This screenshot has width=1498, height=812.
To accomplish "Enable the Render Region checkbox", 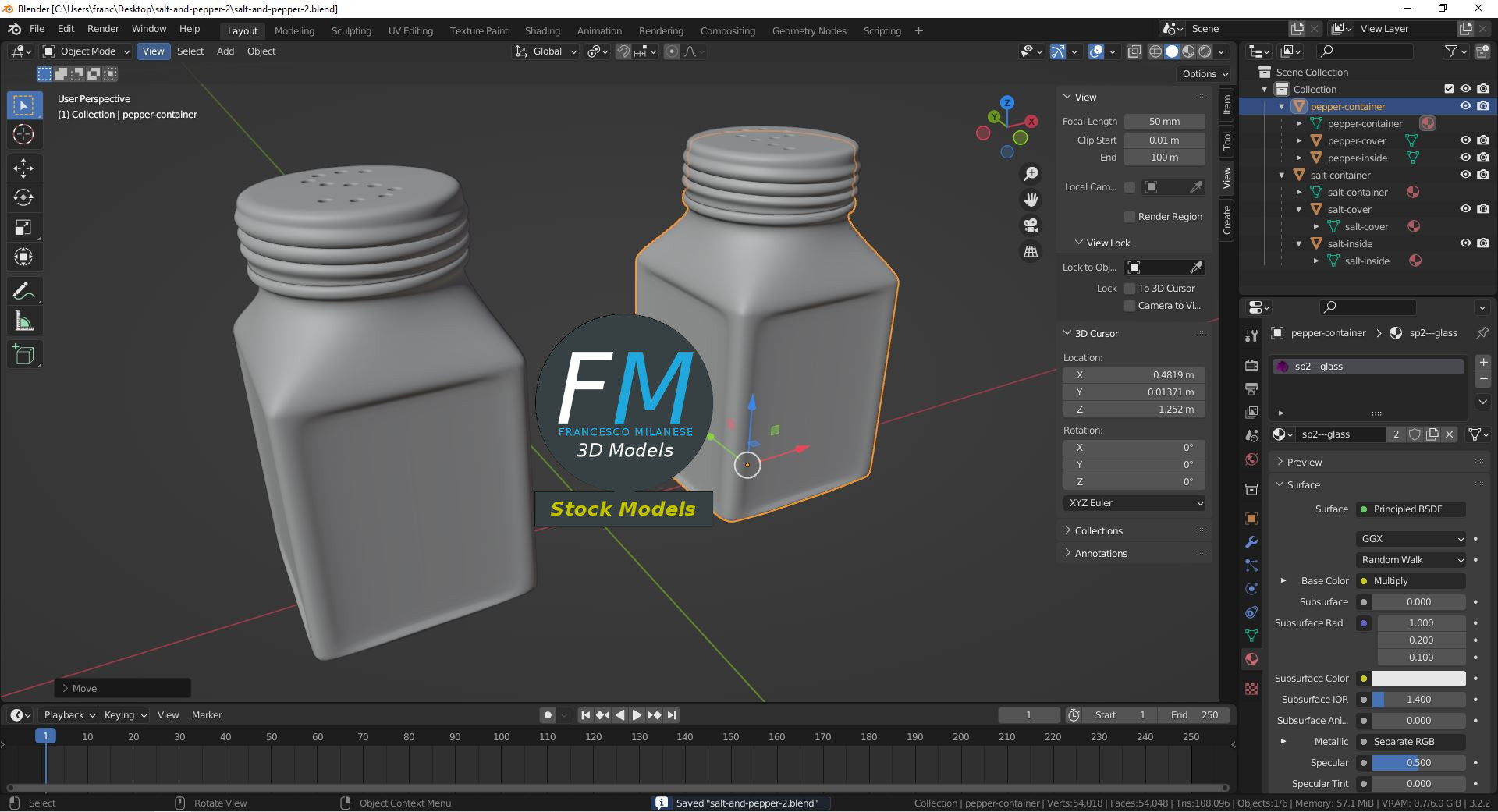I will (1129, 217).
